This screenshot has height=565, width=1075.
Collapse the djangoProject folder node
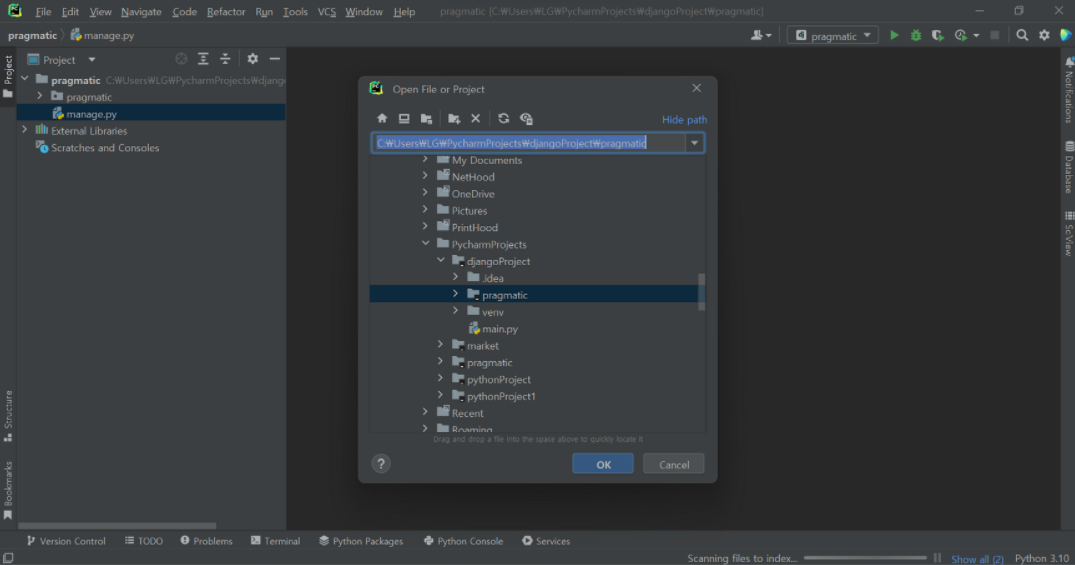[441, 261]
